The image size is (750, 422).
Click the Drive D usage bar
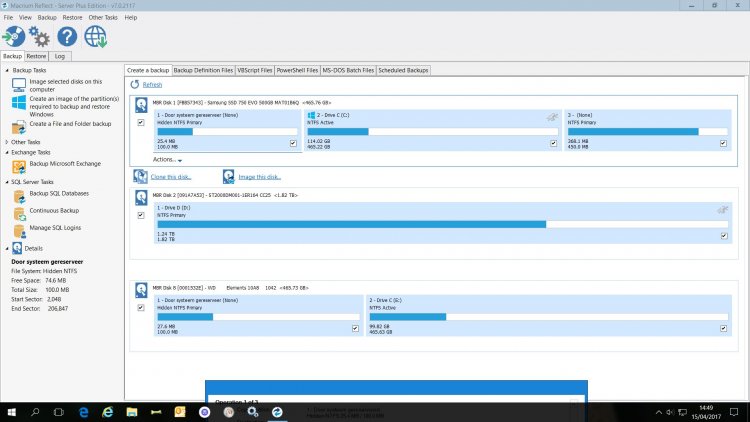[x=350, y=224]
